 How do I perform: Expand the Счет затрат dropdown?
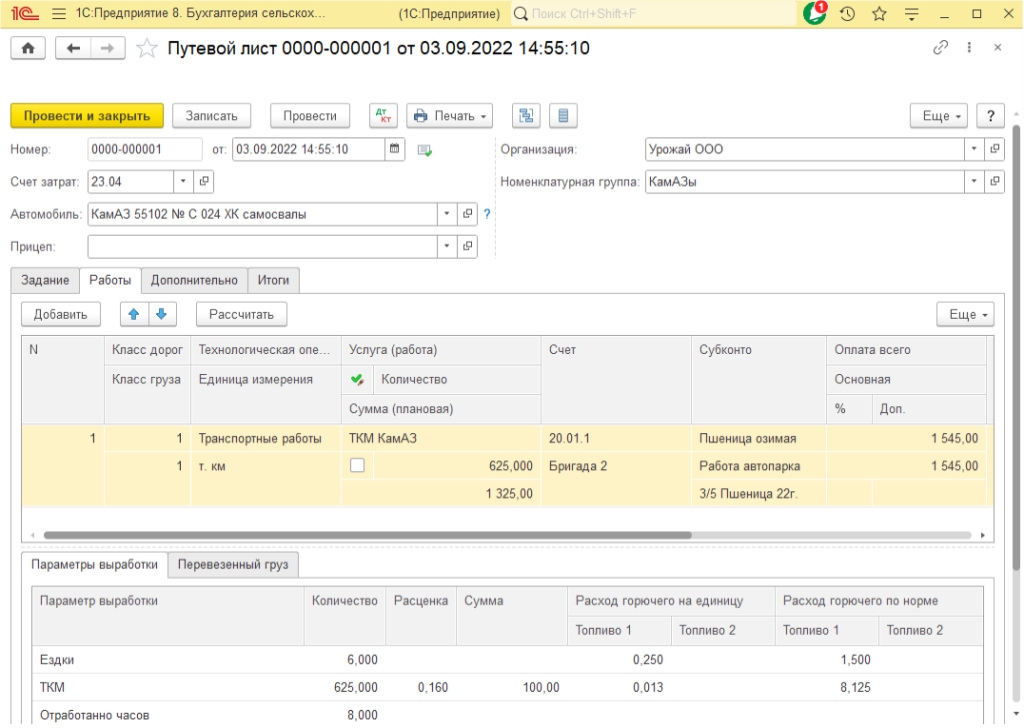click(x=183, y=182)
